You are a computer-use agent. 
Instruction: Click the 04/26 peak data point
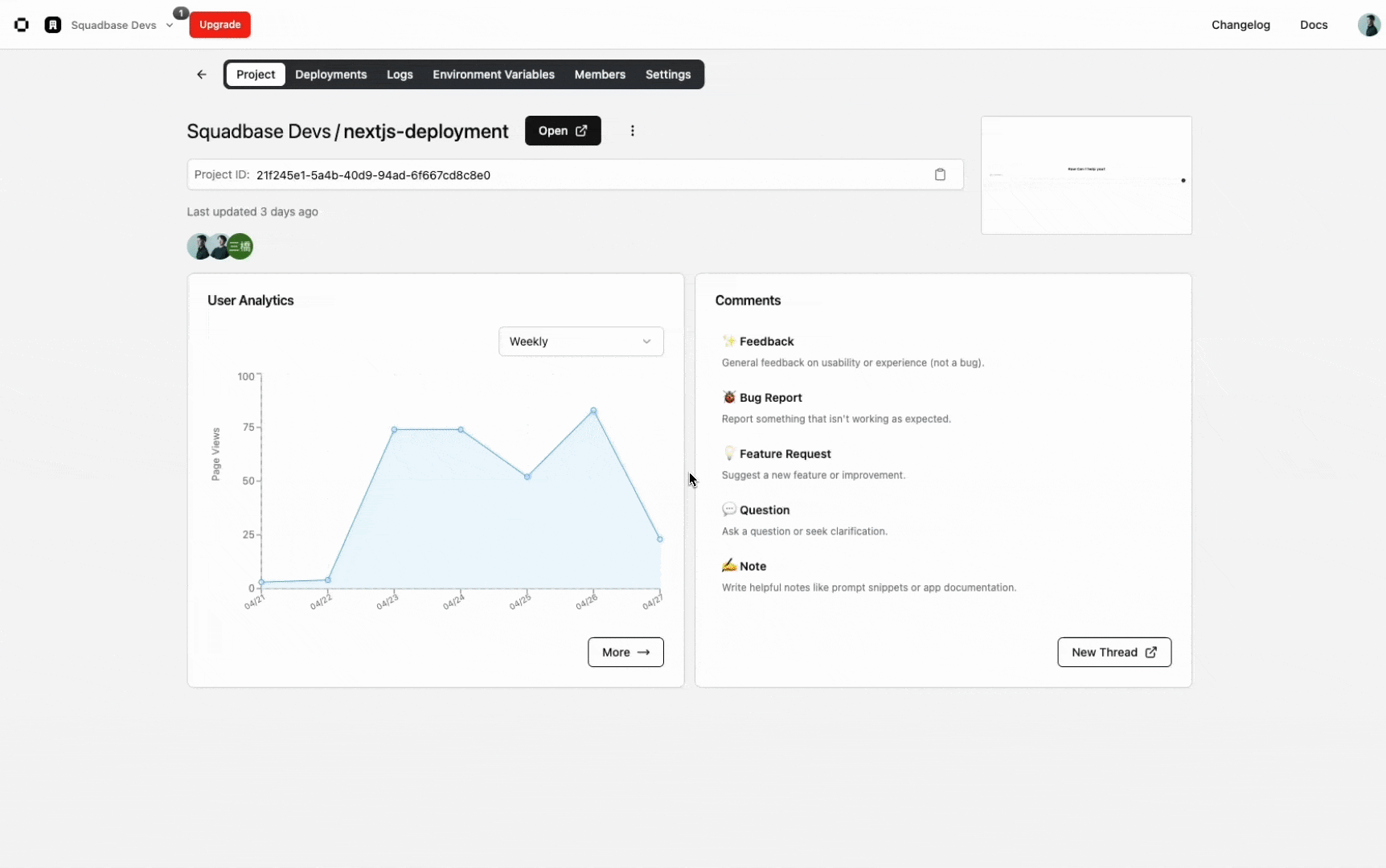click(594, 411)
